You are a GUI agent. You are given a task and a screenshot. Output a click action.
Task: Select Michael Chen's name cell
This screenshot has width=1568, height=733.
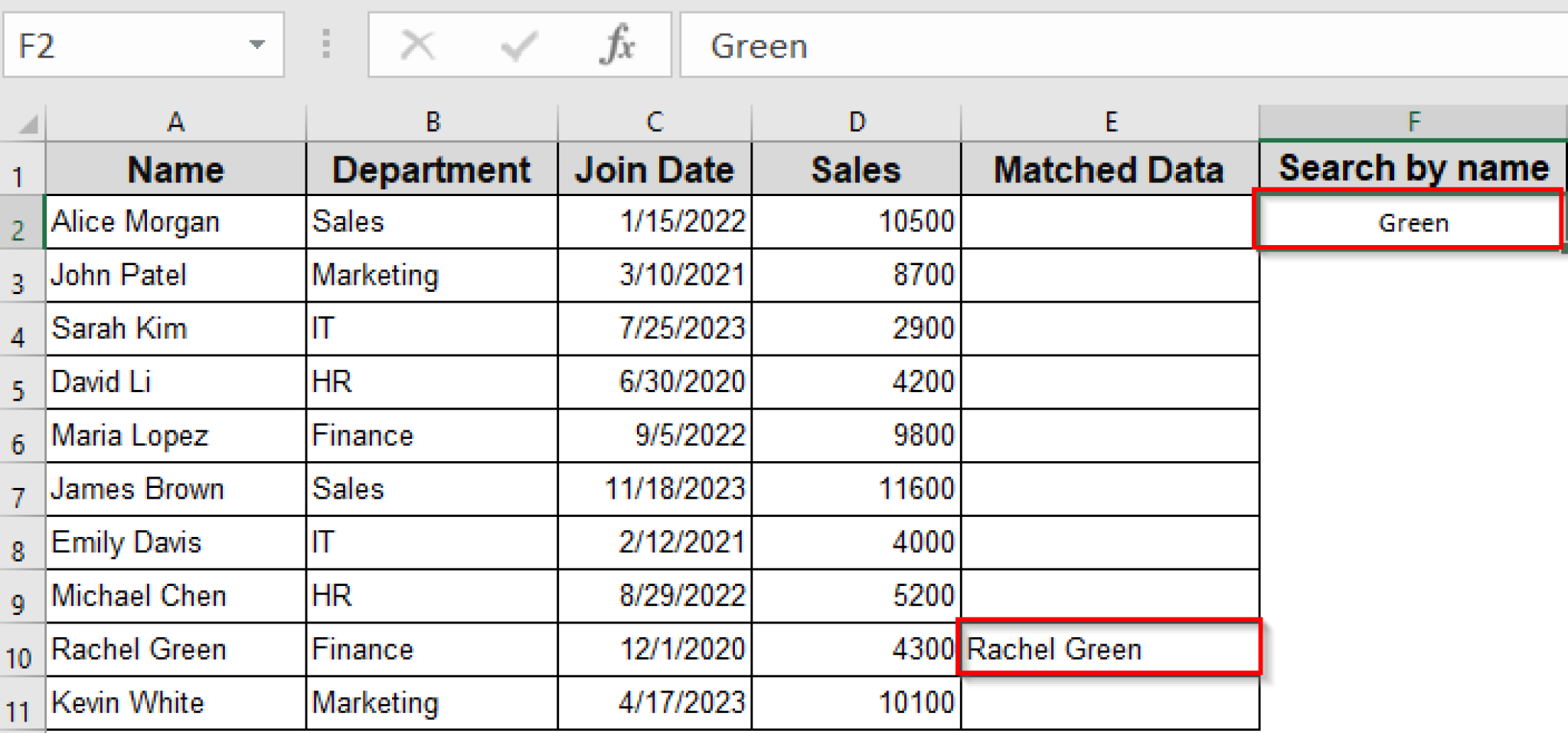tap(175, 595)
